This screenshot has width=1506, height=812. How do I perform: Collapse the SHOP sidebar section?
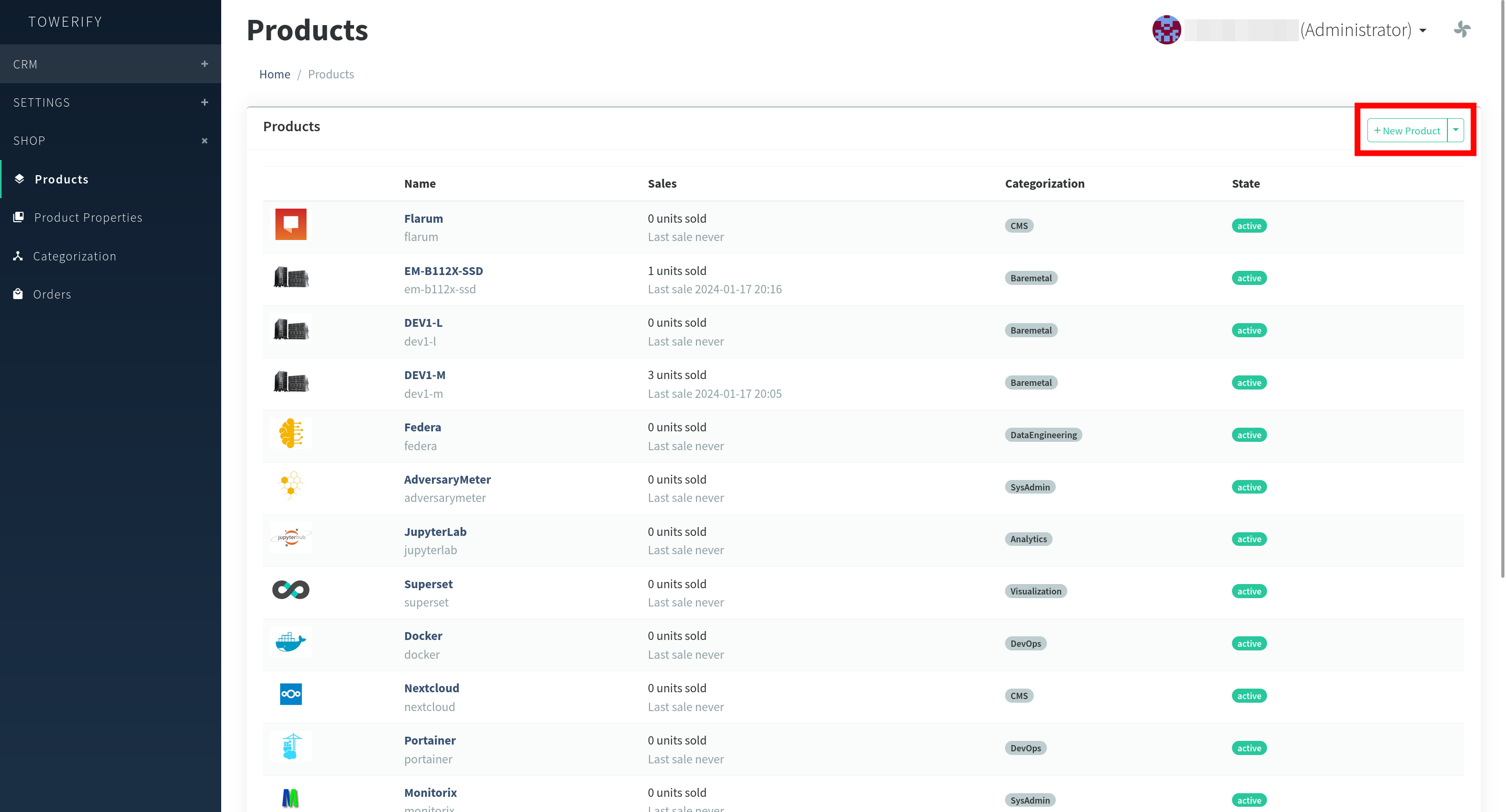click(204, 141)
